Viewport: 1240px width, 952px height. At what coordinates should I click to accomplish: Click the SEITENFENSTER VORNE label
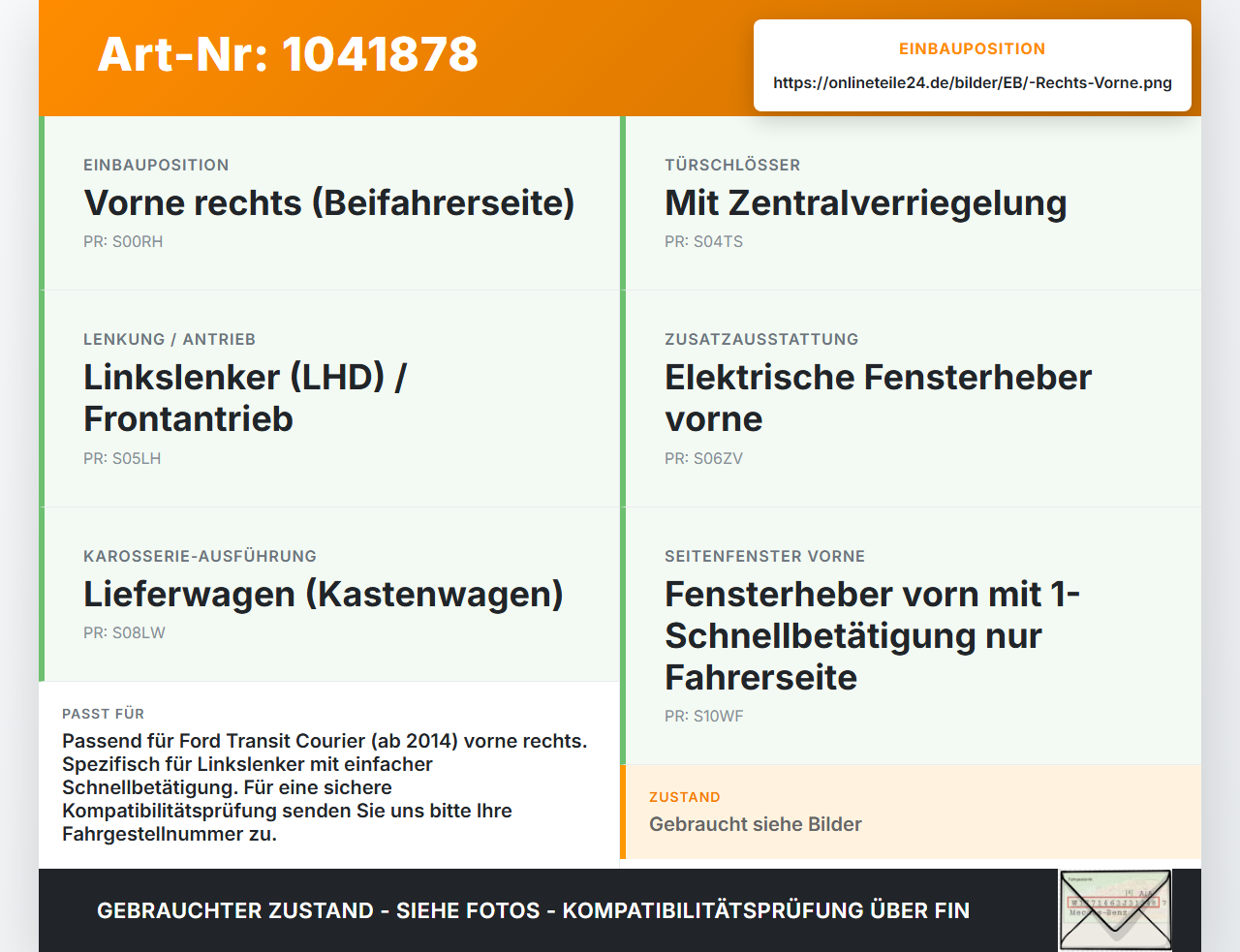(x=765, y=557)
